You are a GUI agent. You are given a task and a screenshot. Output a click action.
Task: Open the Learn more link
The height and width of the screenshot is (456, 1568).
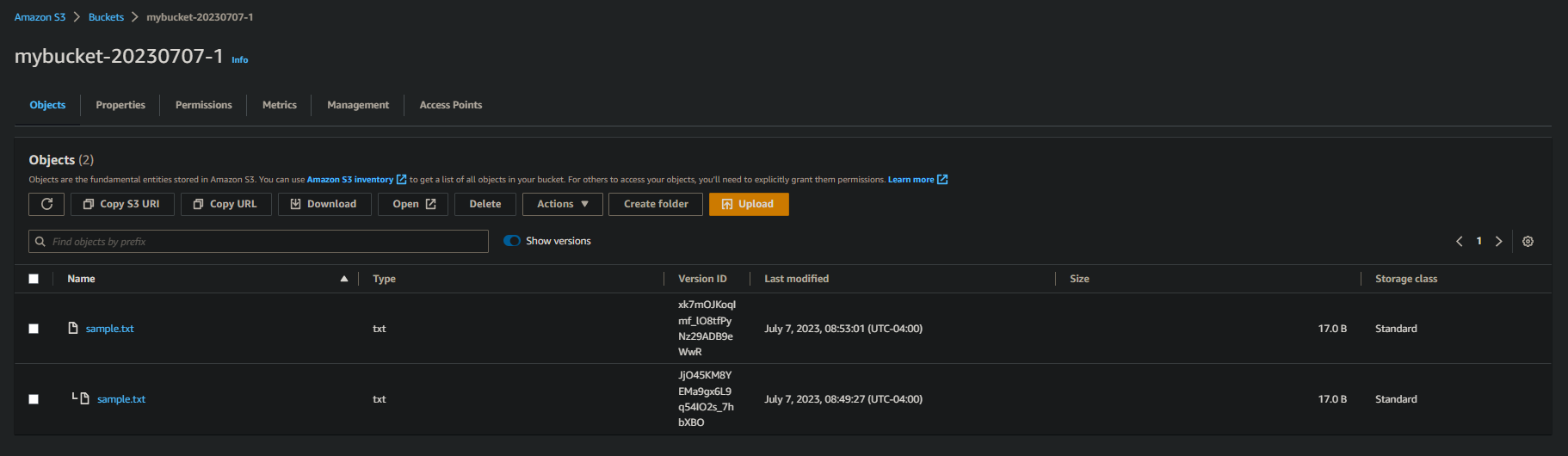click(911, 180)
